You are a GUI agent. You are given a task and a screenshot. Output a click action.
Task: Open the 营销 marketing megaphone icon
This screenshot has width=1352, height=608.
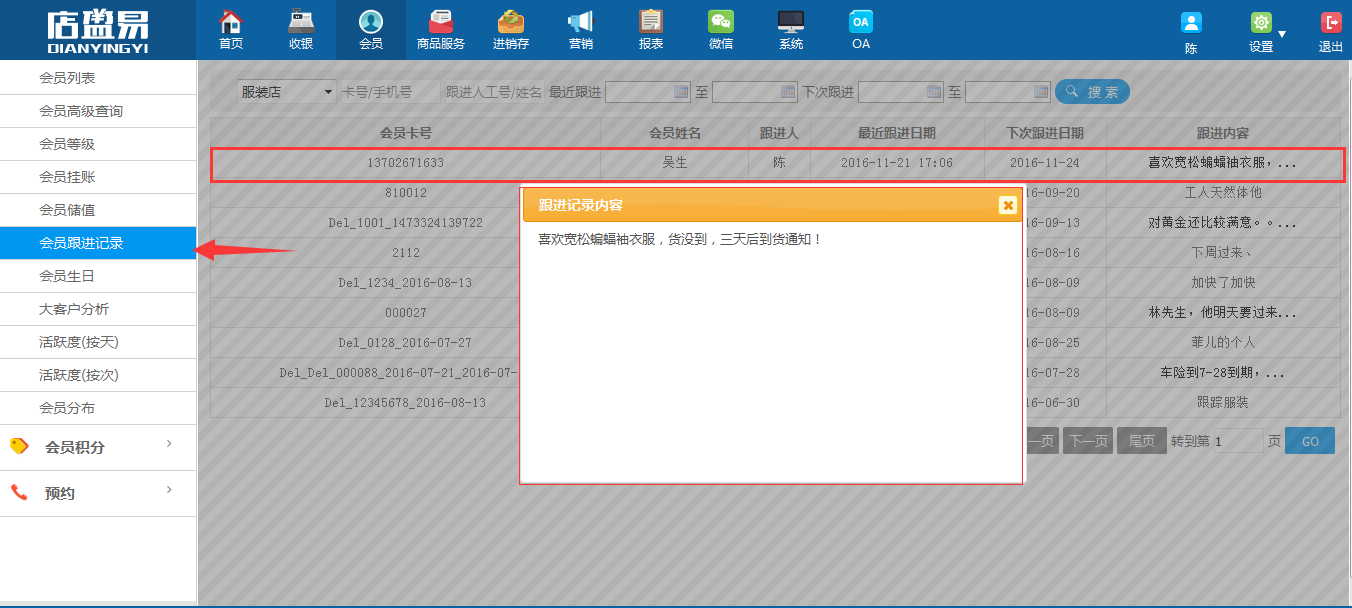pyautogui.click(x=581, y=30)
